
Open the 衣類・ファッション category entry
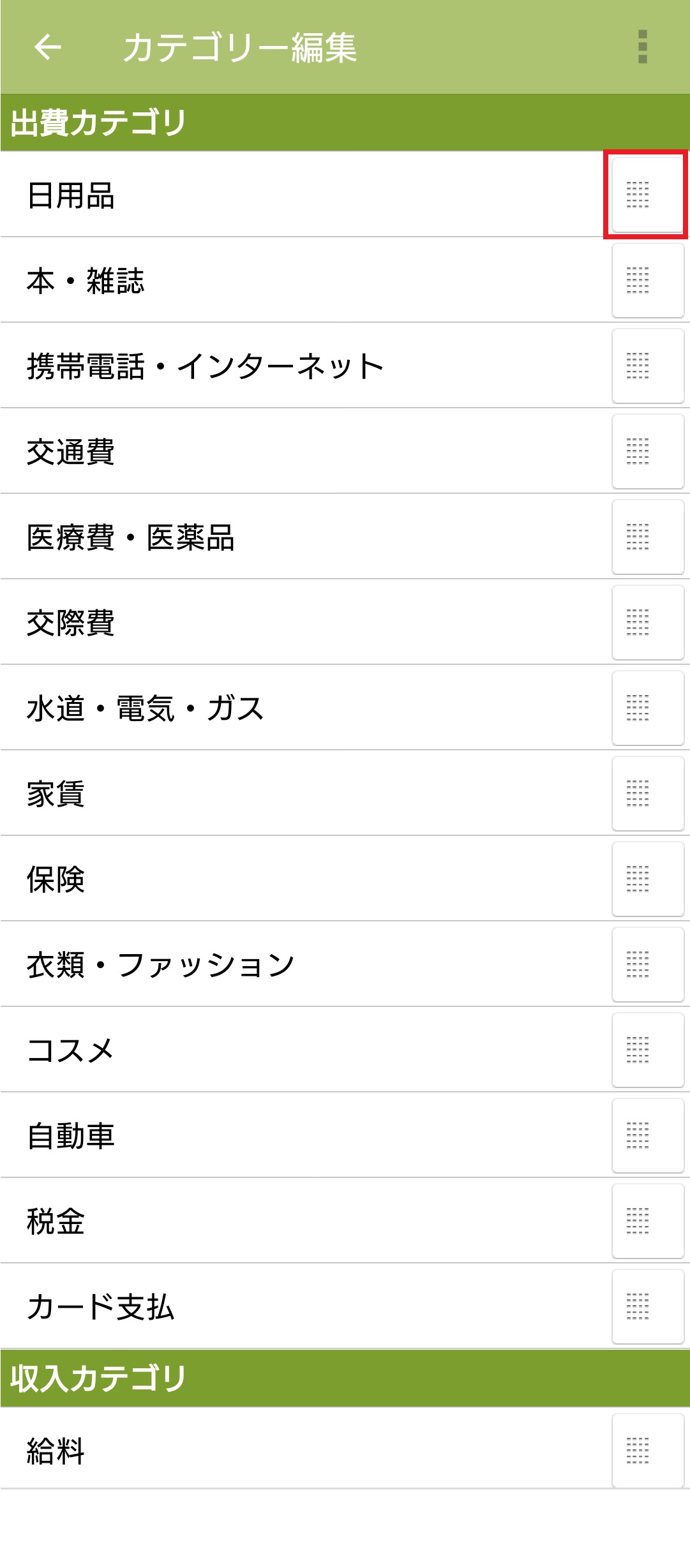click(x=160, y=965)
